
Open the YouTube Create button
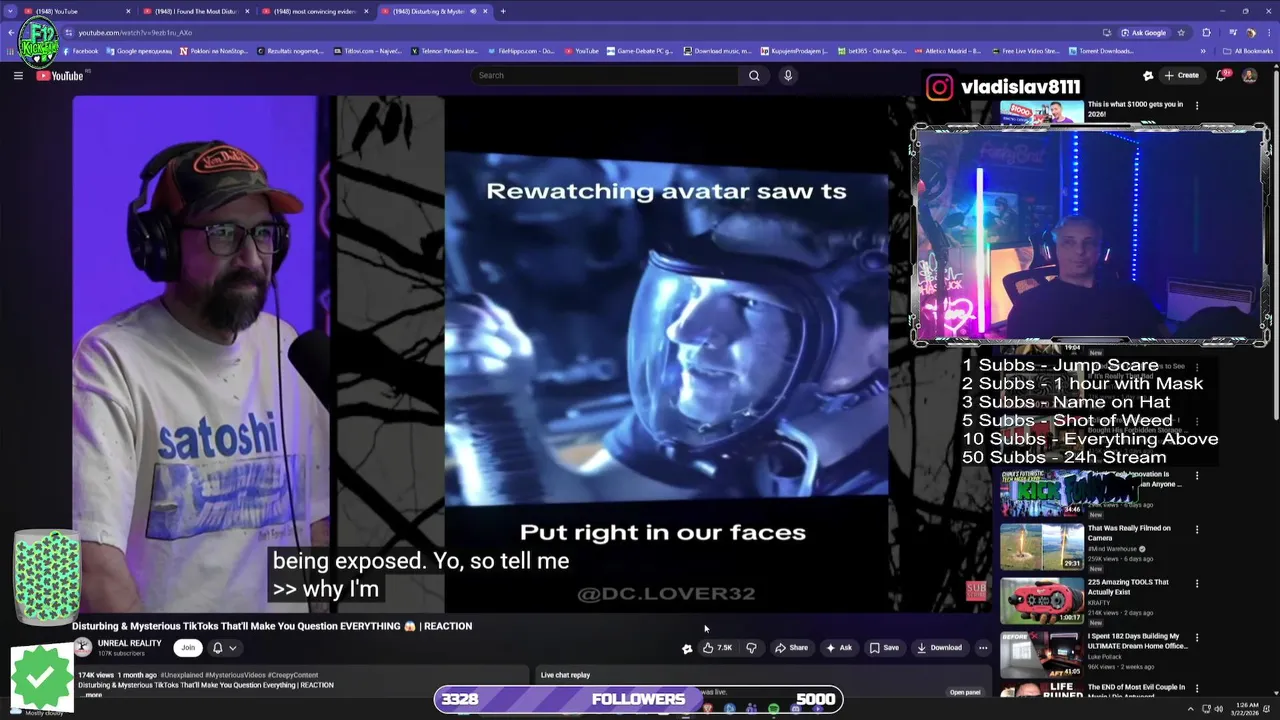[1182, 75]
